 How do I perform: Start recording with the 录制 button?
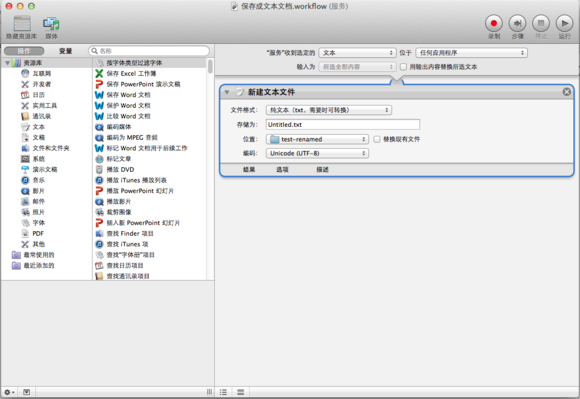click(x=494, y=23)
